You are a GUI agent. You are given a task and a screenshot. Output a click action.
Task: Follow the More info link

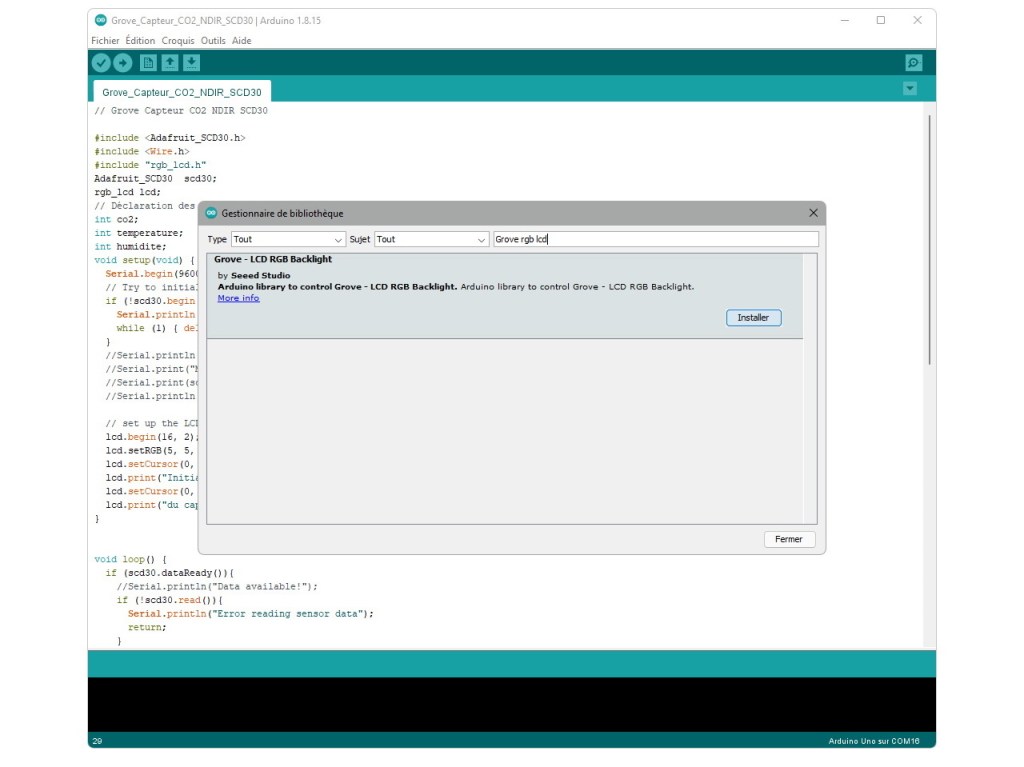pyautogui.click(x=238, y=298)
